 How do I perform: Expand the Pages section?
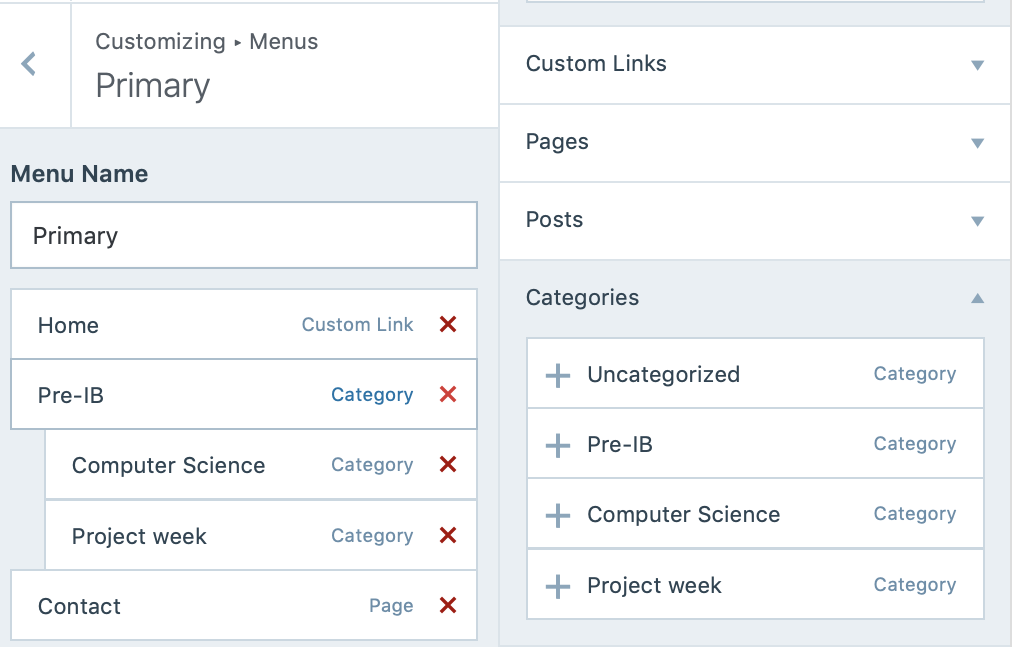(977, 143)
